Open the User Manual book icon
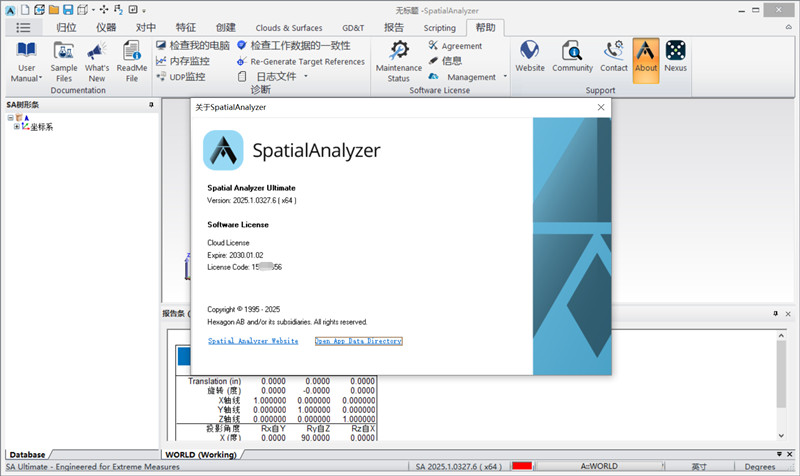 point(26,51)
